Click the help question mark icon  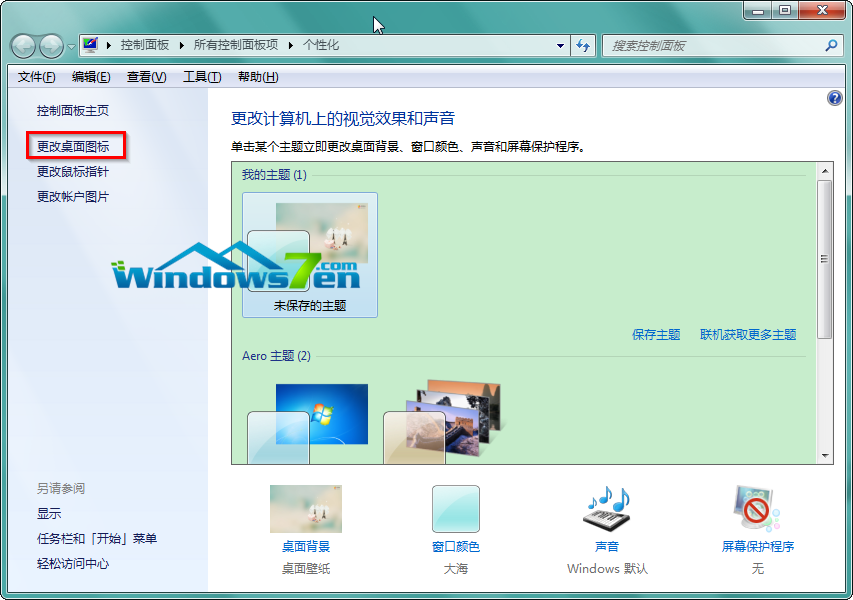[x=833, y=97]
